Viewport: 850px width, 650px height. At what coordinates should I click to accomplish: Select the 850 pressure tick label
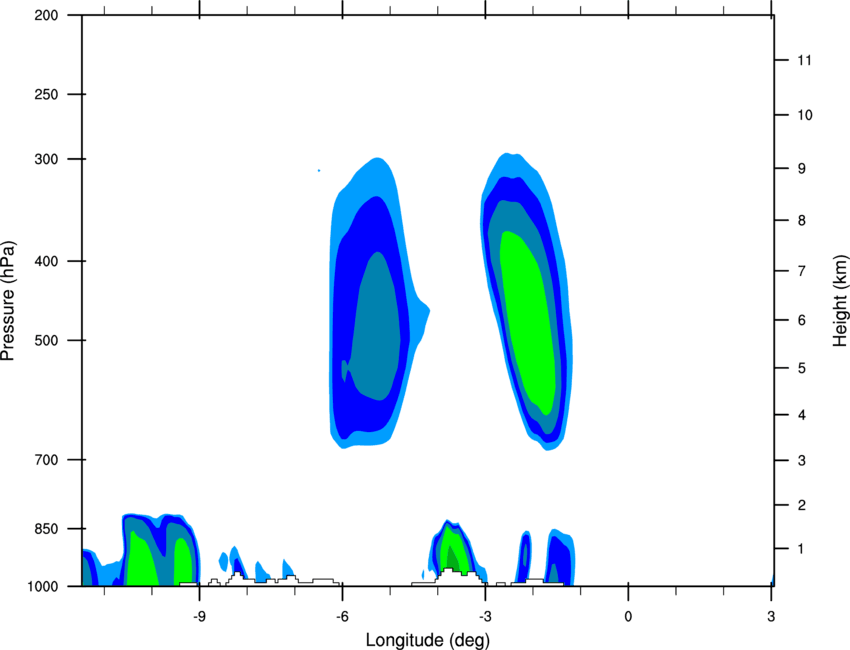click(46, 529)
